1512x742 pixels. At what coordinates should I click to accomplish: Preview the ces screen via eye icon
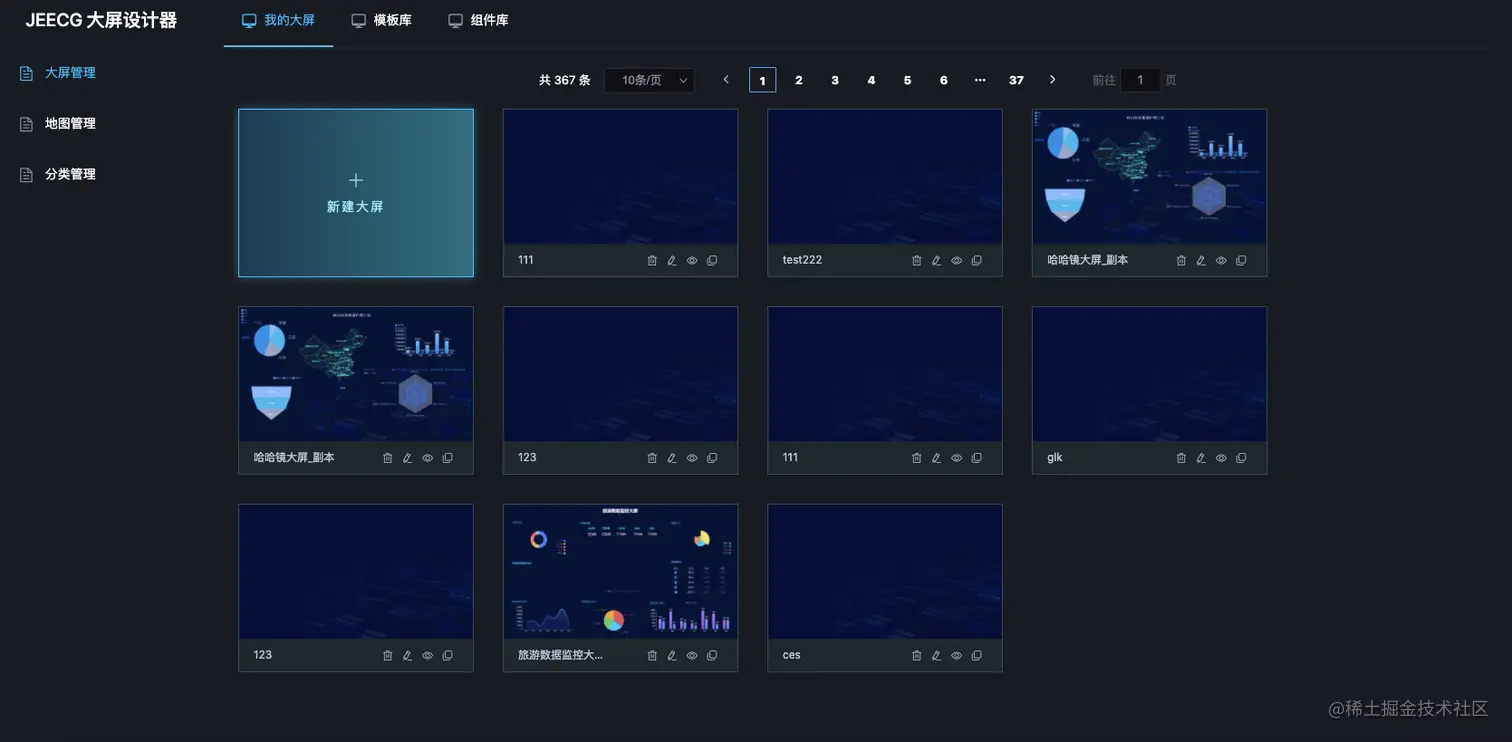[957, 655]
